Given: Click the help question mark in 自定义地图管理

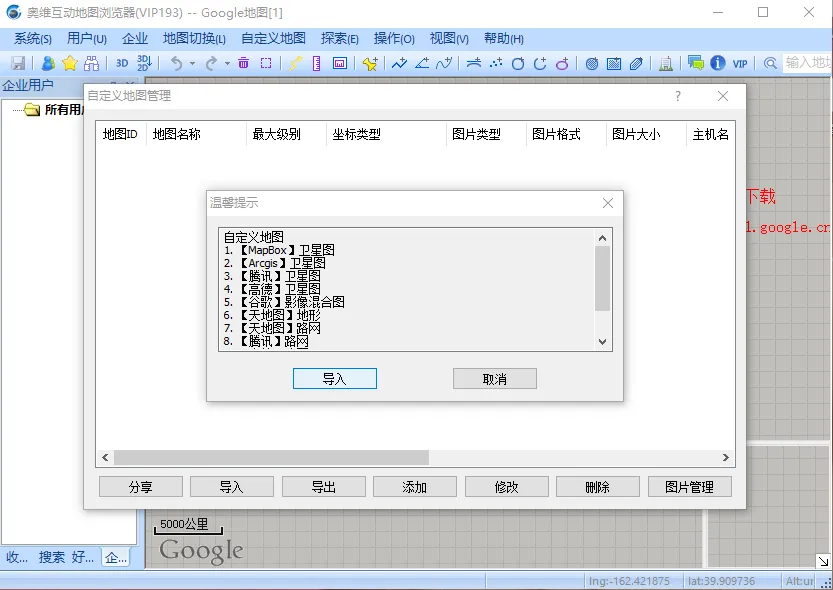Looking at the screenshot, I should click(678, 96).
